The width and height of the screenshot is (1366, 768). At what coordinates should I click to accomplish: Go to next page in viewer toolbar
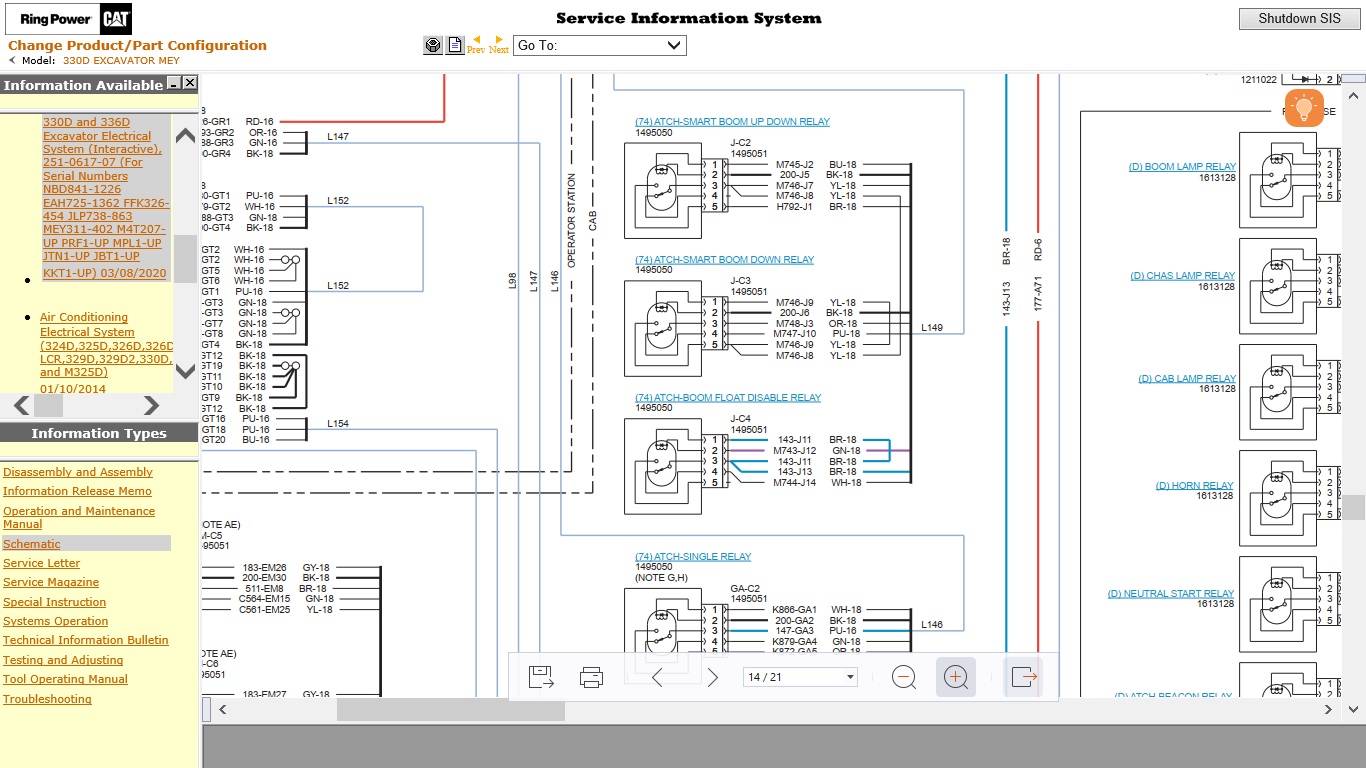(712, 677)
